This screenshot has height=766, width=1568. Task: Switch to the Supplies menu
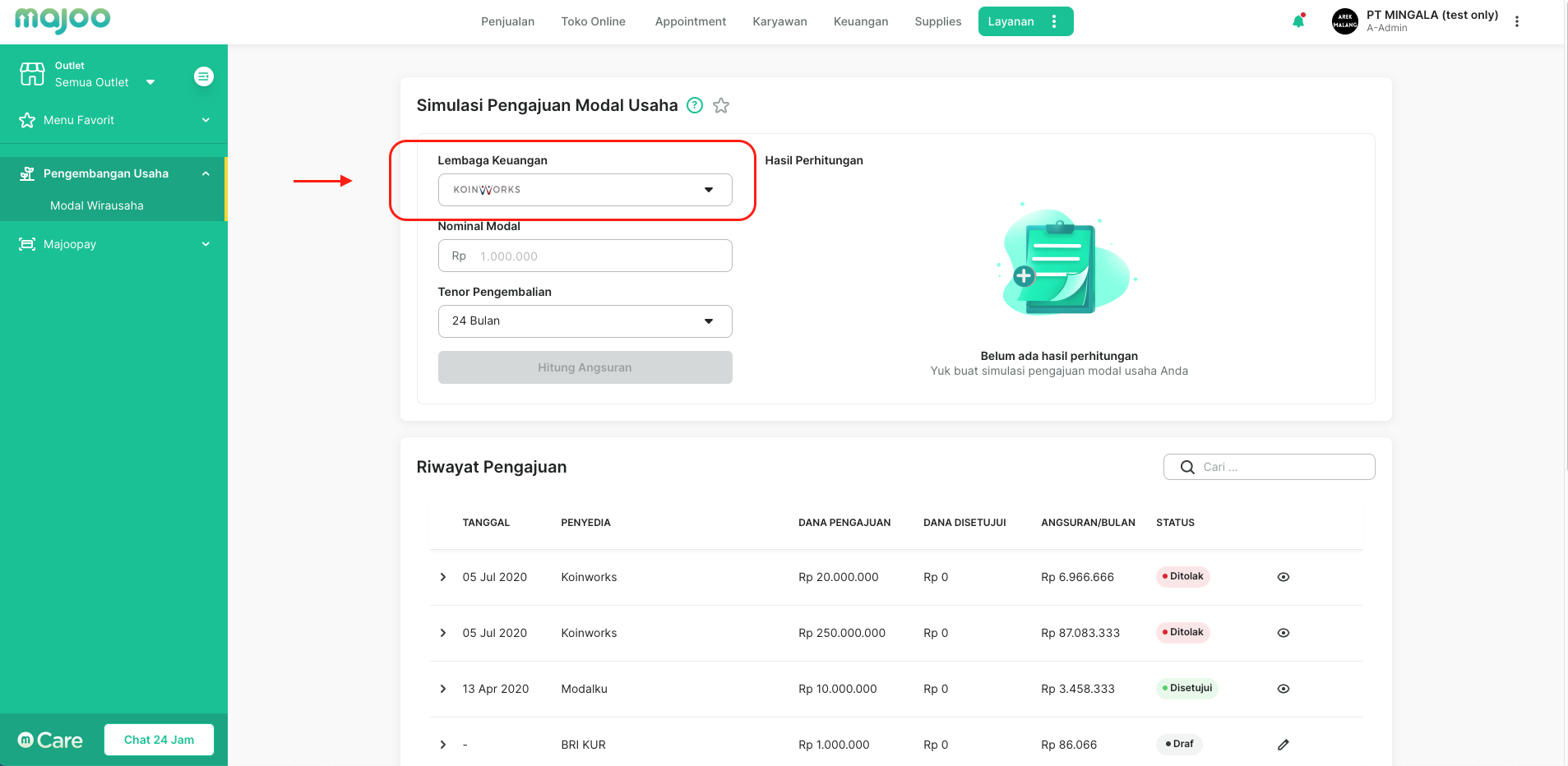coord(937,21)
